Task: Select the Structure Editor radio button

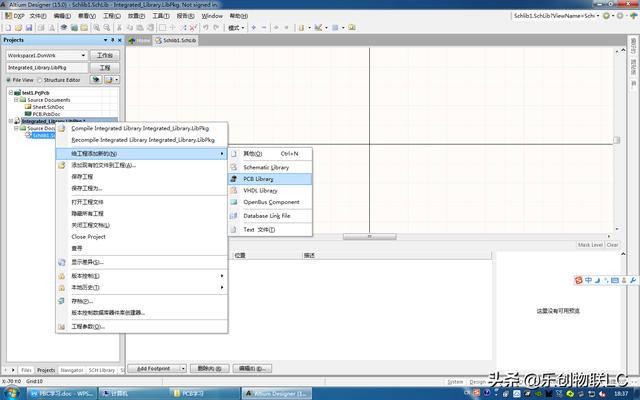Action: [40, 80]
